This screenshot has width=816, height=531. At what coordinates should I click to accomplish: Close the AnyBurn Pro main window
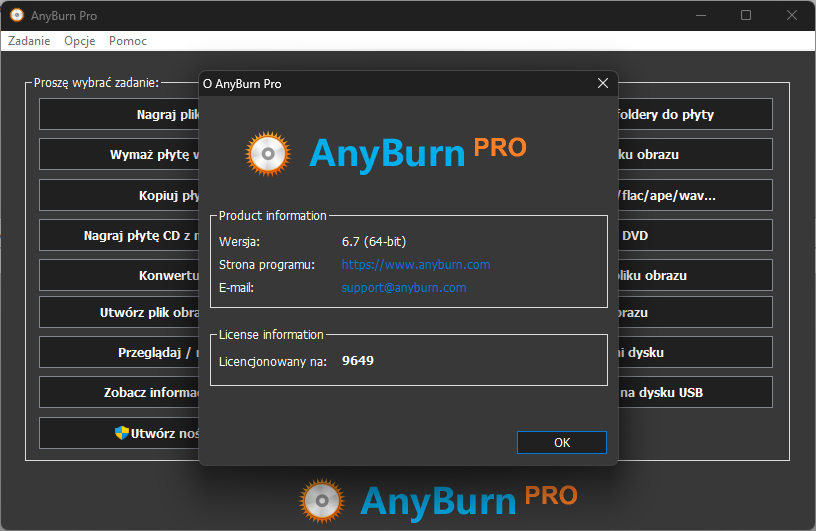[792, 16]
